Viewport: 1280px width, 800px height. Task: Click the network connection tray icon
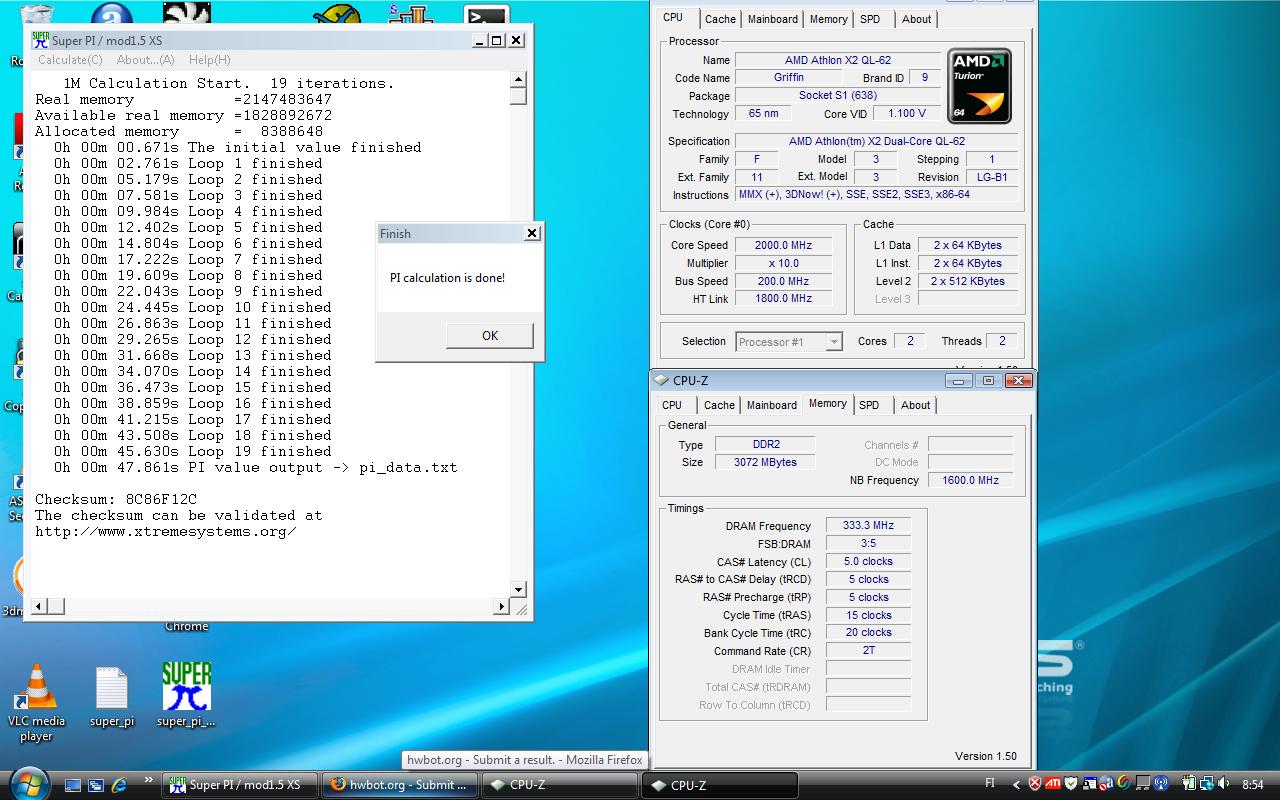click(x=1207, y=783)
